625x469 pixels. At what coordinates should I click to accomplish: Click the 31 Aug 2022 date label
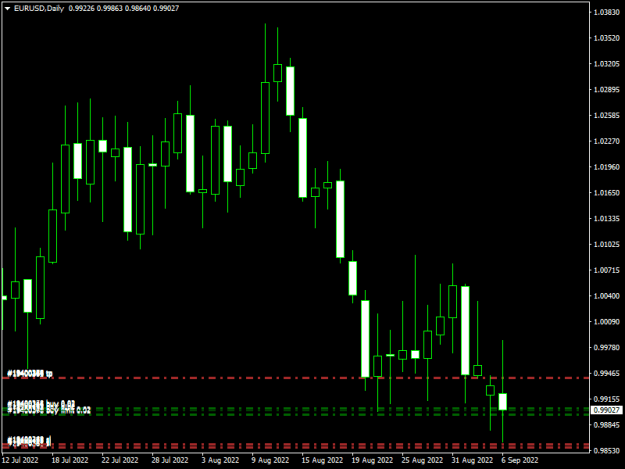[472, 460]
